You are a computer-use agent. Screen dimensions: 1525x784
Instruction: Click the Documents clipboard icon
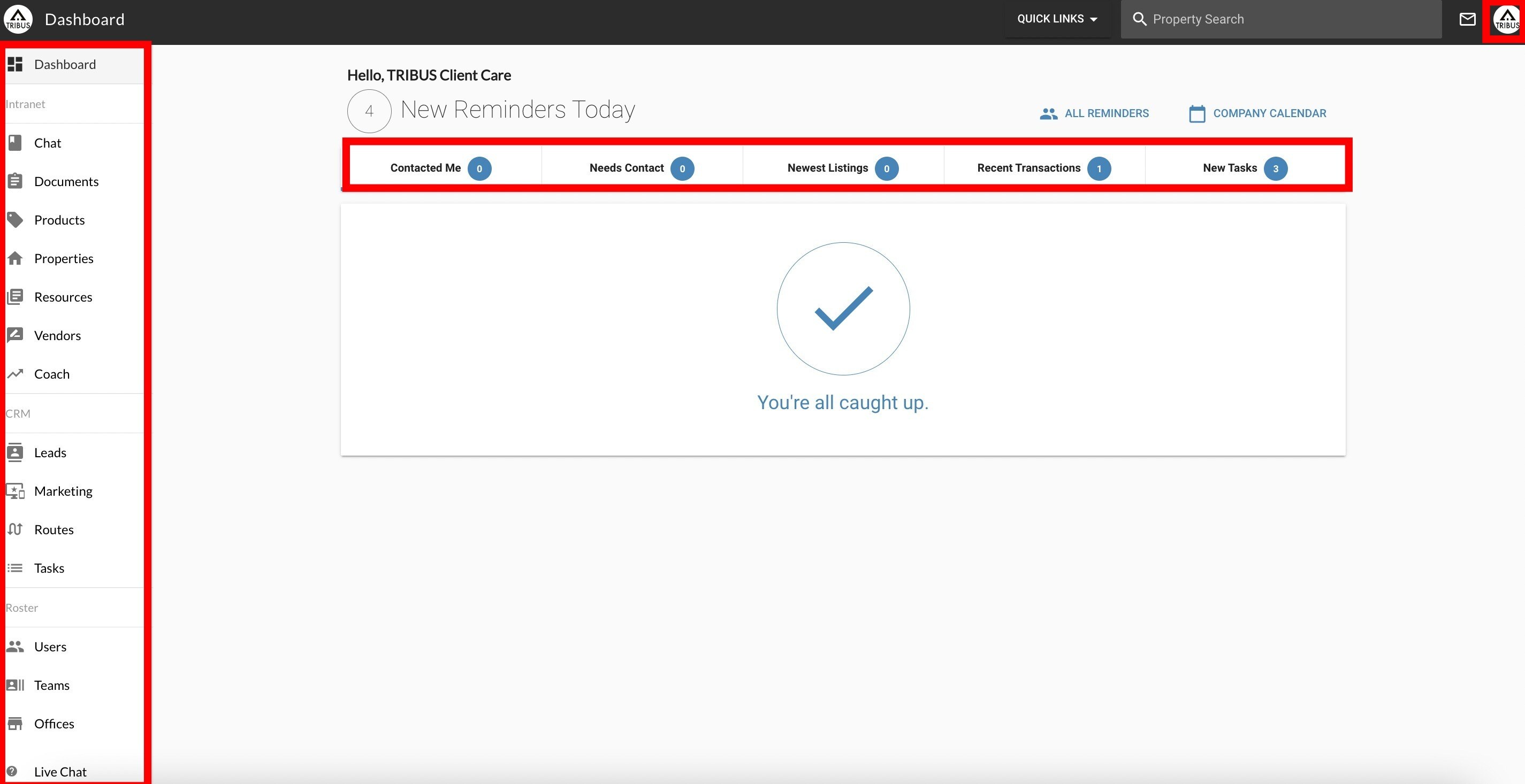pos(15,181)
